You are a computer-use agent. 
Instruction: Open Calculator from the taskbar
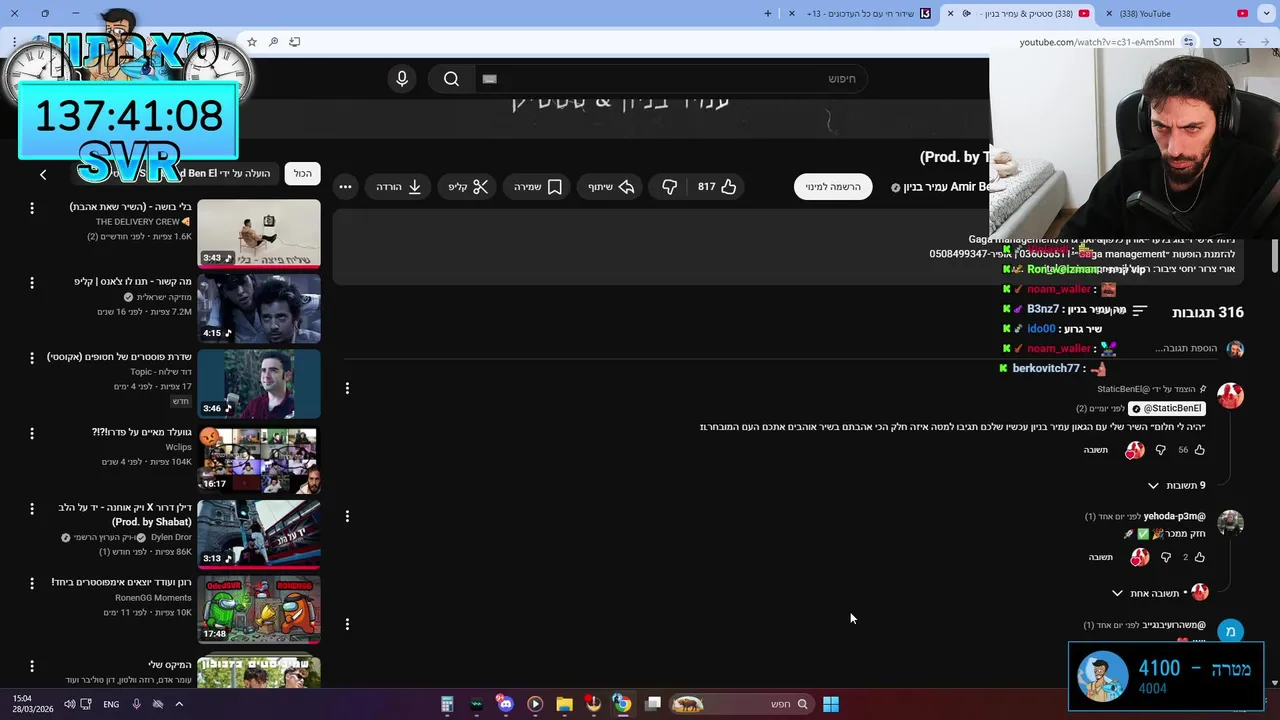coord(447,704)
